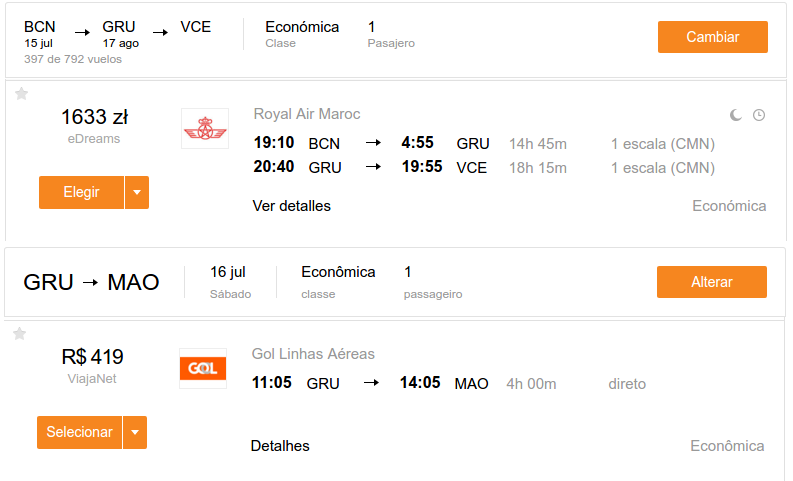Choose the 1633 zł flight with Elegir
The image size is (793, 481).
tap(81, 192)
